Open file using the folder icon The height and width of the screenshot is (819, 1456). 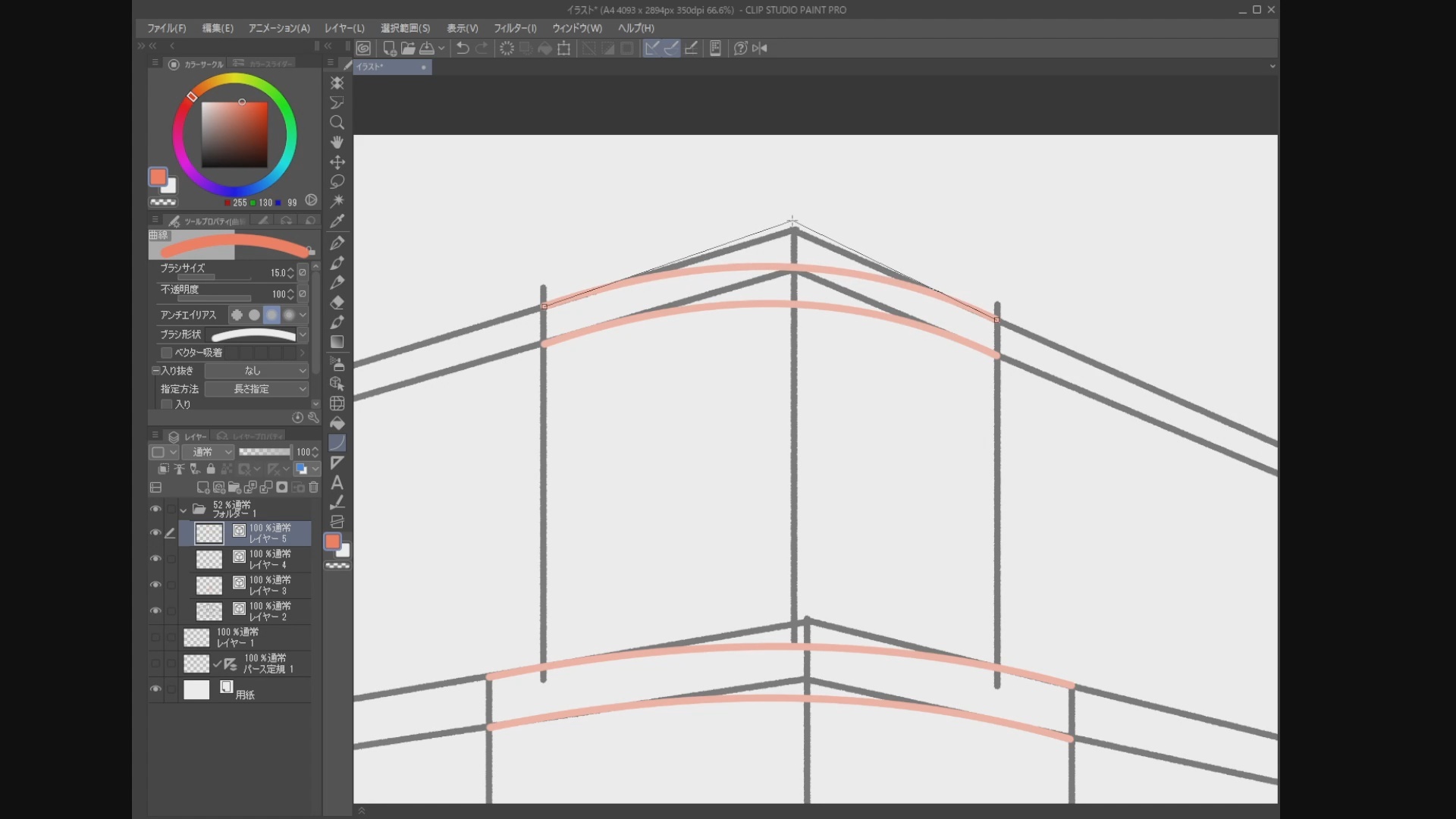tap(408, 49)
